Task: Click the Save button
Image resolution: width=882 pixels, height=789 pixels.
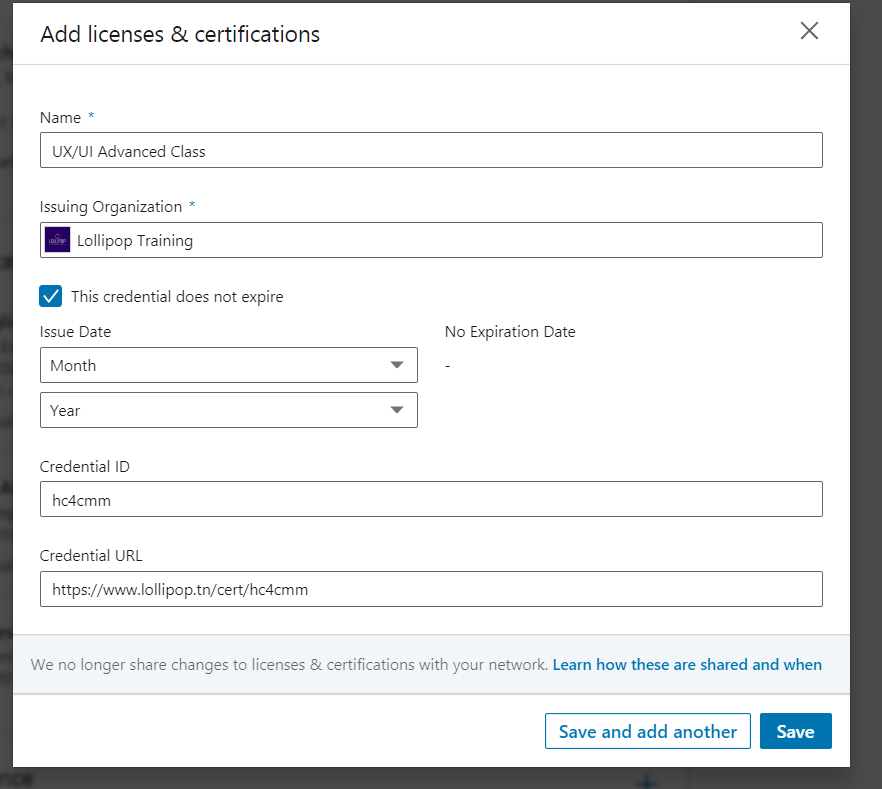Action: click(x=795, y=731)
